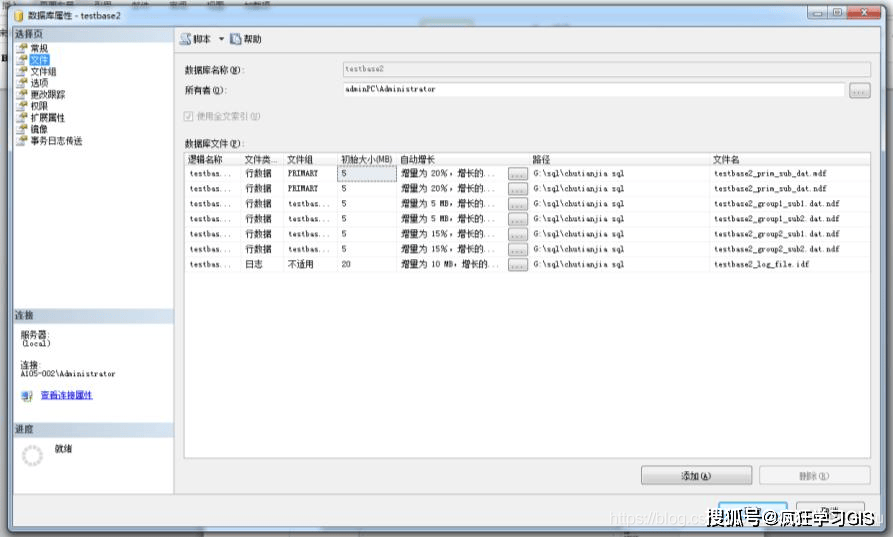Viewport: 893px width, 537px height.
Task: Click the 帮助 help toolbar button
Action: pyautogui.click(x=245, y=39)
